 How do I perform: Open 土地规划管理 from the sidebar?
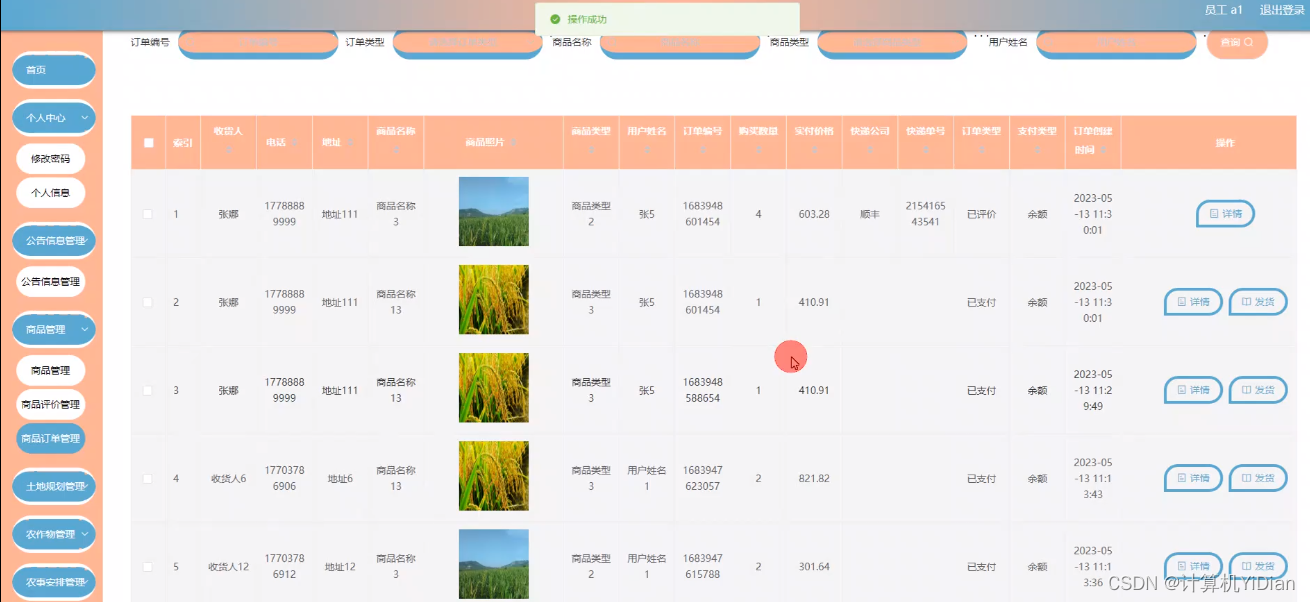53,486
